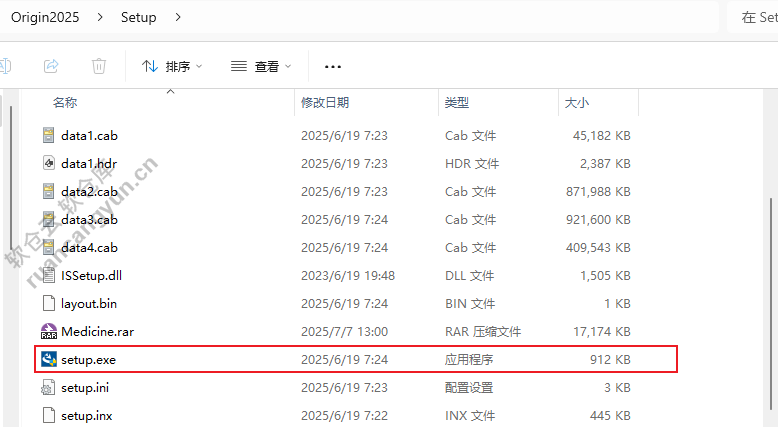
Task: Click the Share toolbar icon
Action: point(51,66)
